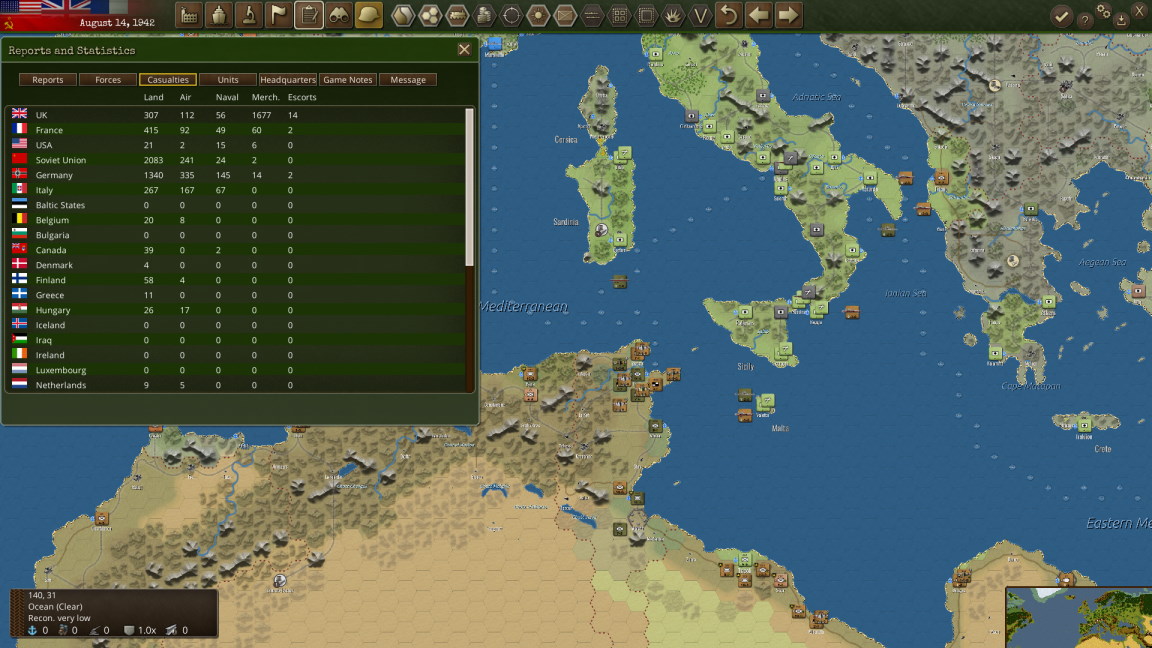Click the casualties list scrollbar thumb
This screenshot has height=648, width=1152.
tap(469, 187)
